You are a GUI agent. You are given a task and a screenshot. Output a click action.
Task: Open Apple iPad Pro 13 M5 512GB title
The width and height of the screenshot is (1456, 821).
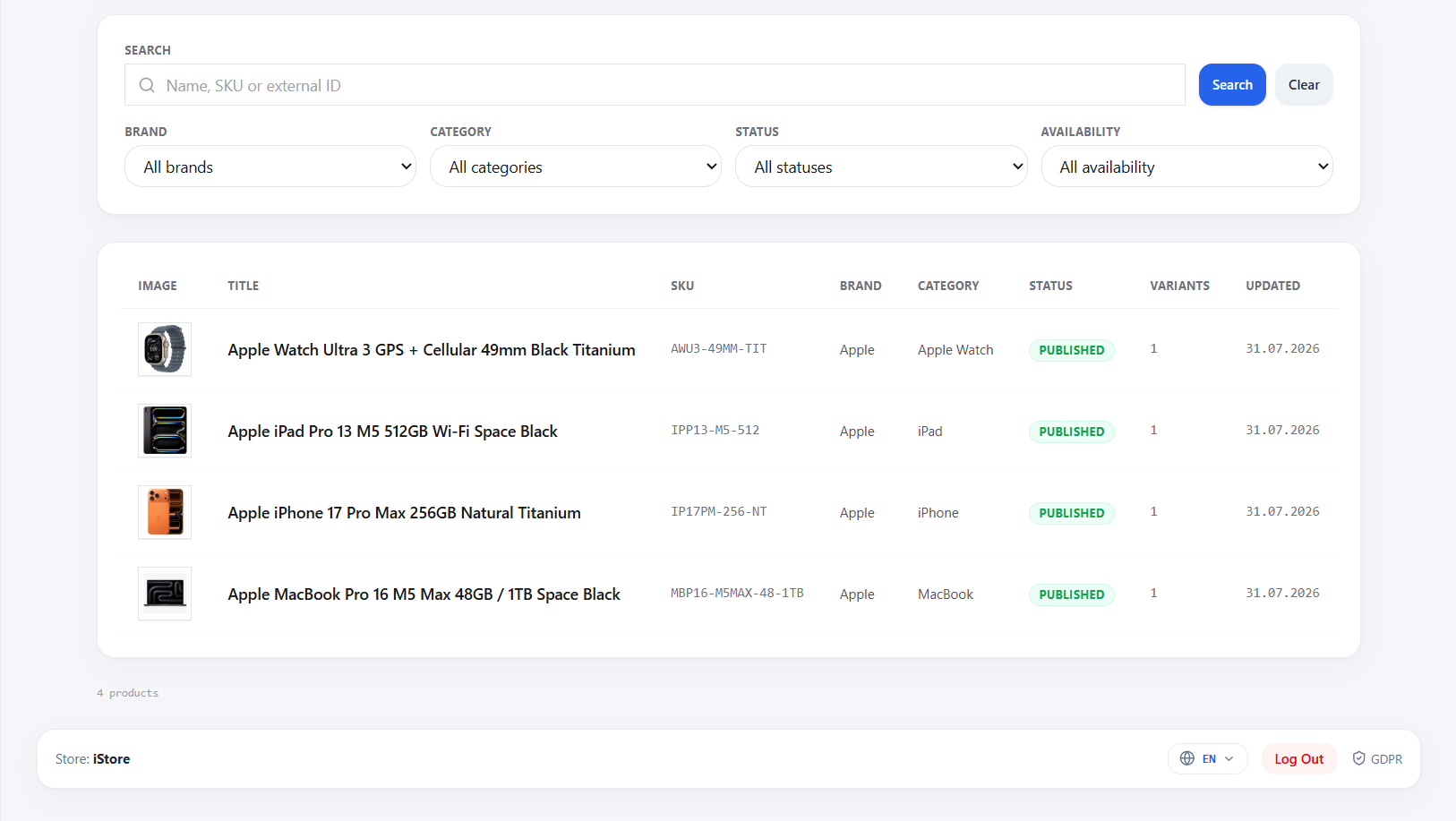(x=392, y=432)
